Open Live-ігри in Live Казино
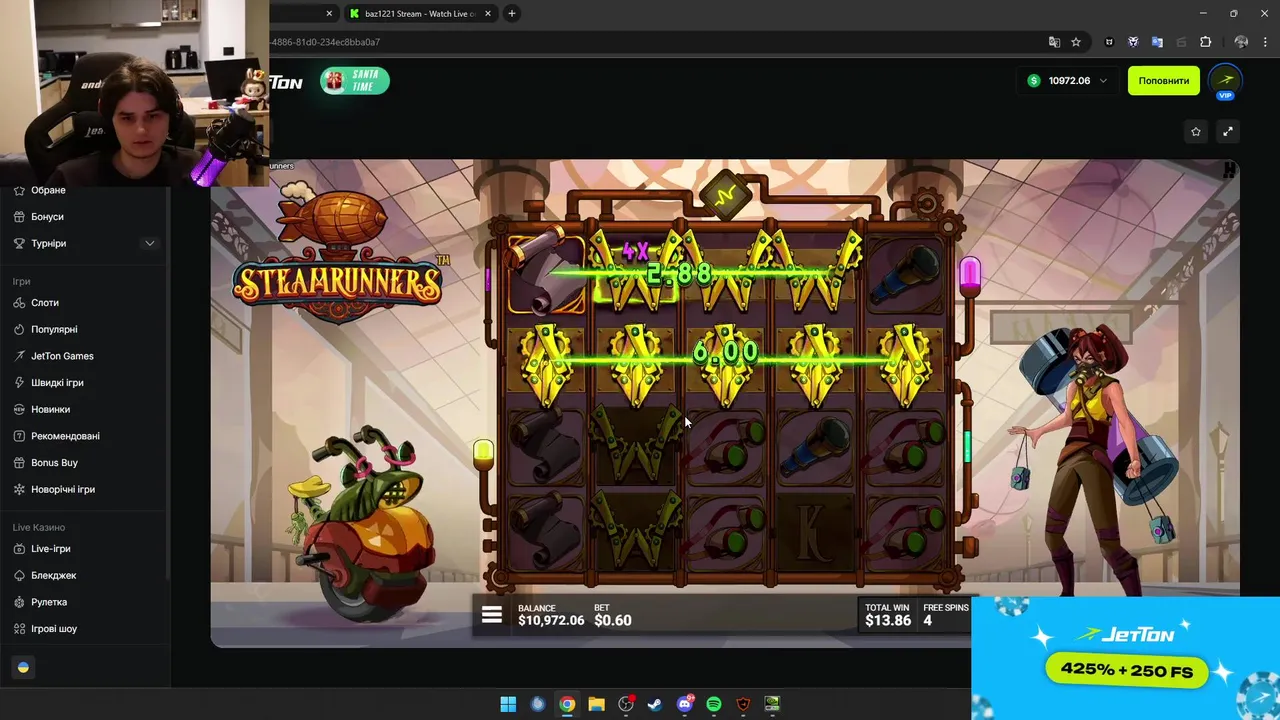This screenshot has width=1280, height=720. [51, 549]
